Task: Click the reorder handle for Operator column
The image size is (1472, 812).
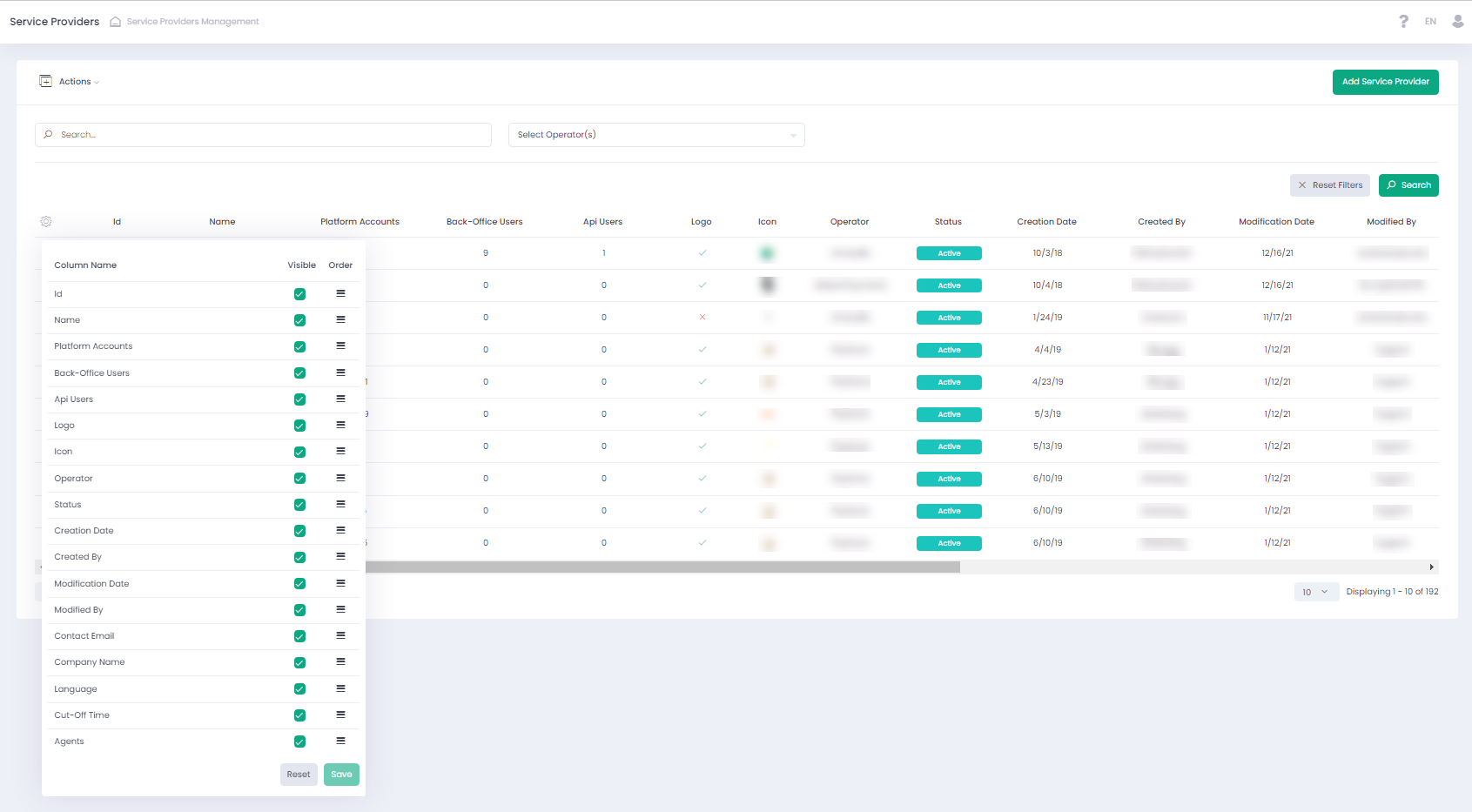Action: (x=340, y=479)
